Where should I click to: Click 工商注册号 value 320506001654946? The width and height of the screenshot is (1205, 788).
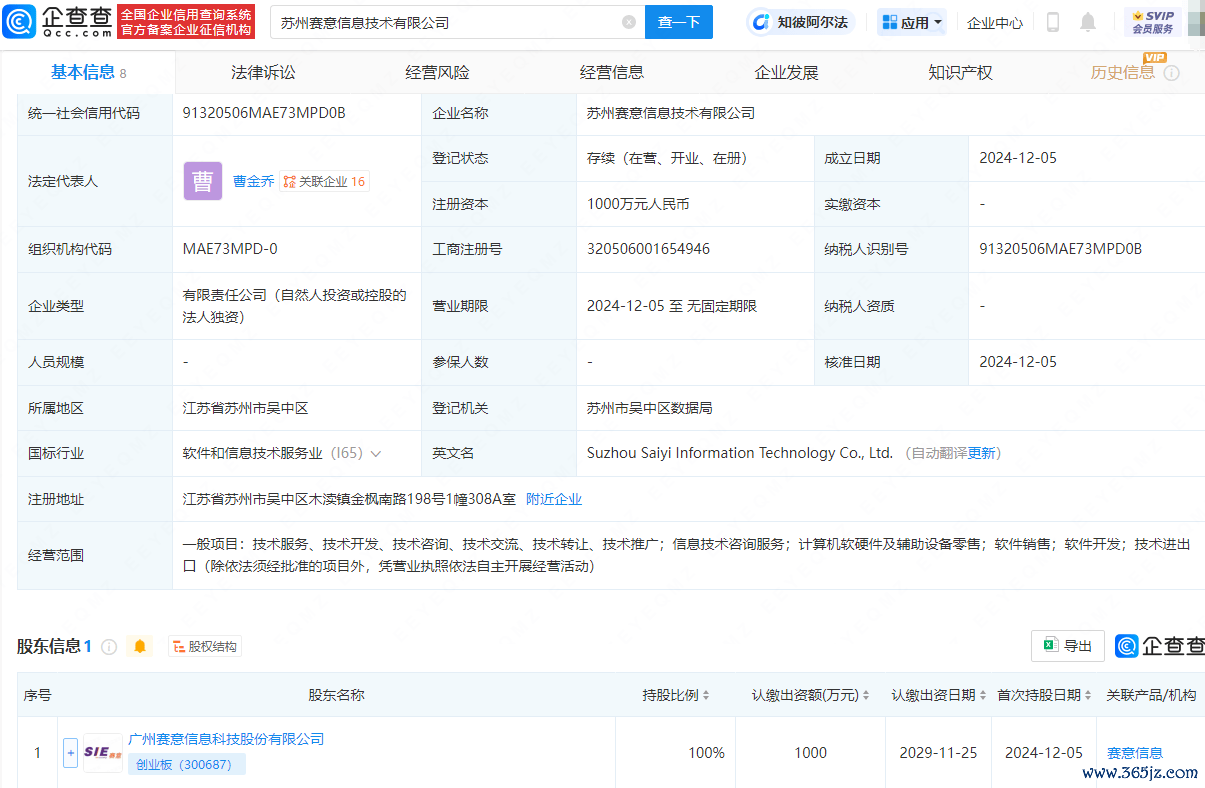point(648,249)
